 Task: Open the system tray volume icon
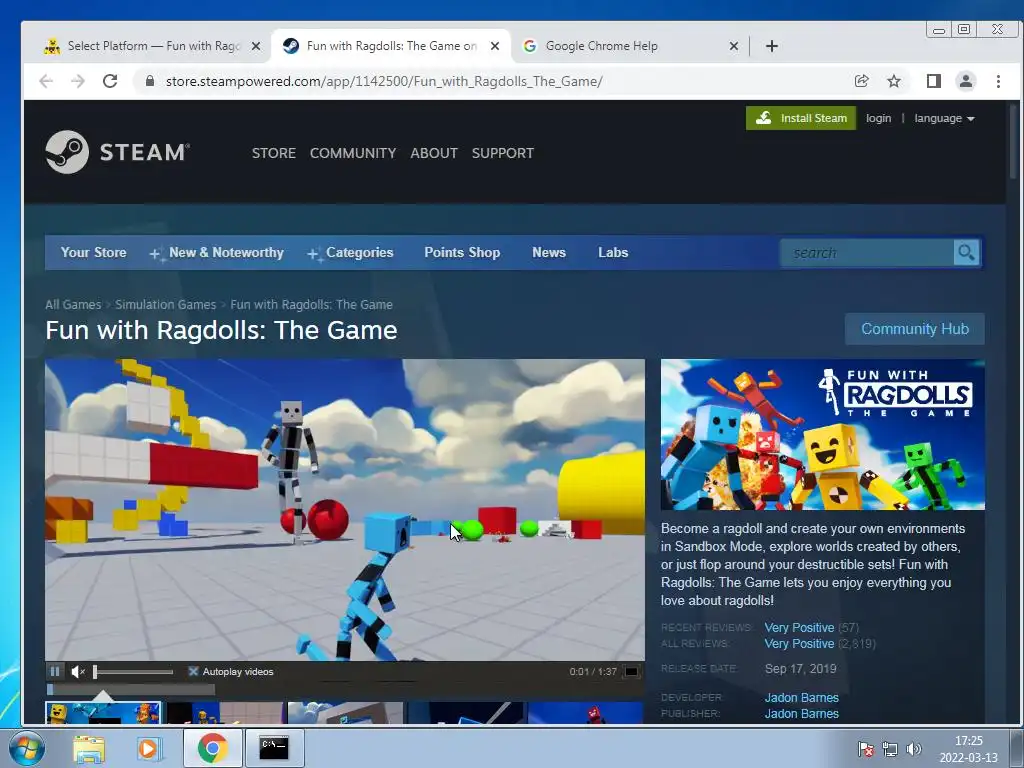[x=914, y=749]
